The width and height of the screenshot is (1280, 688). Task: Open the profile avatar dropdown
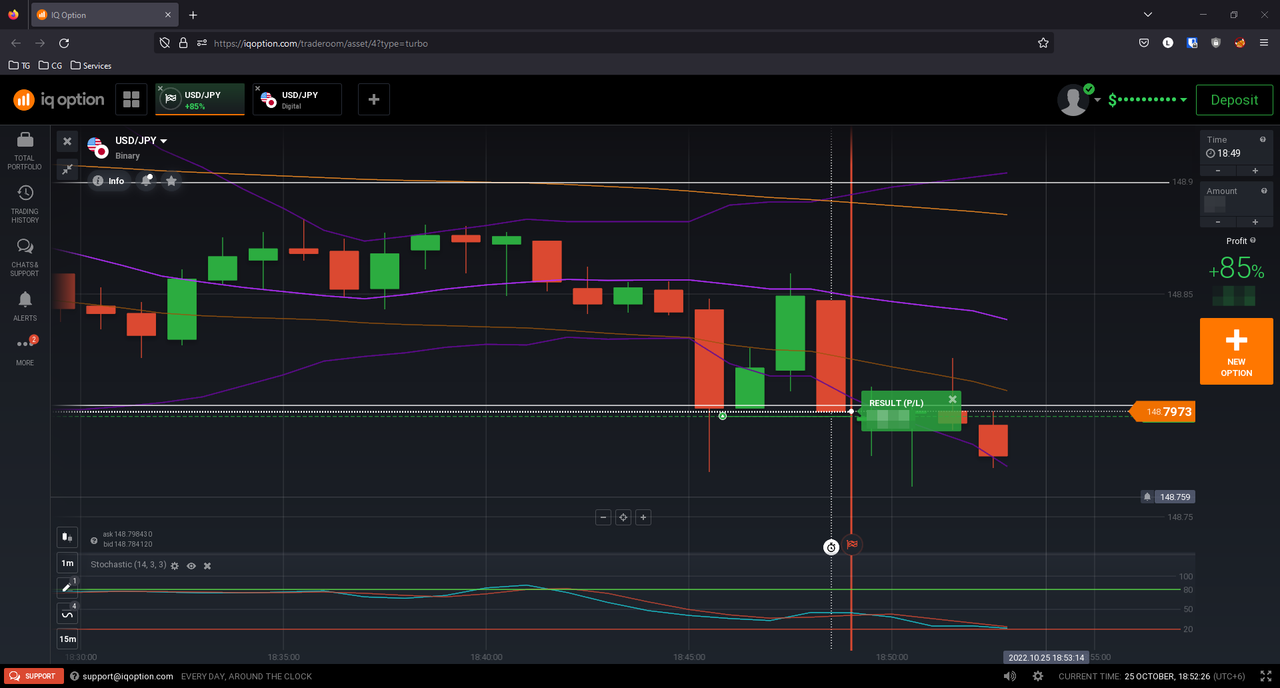[x=1079, y=100]
